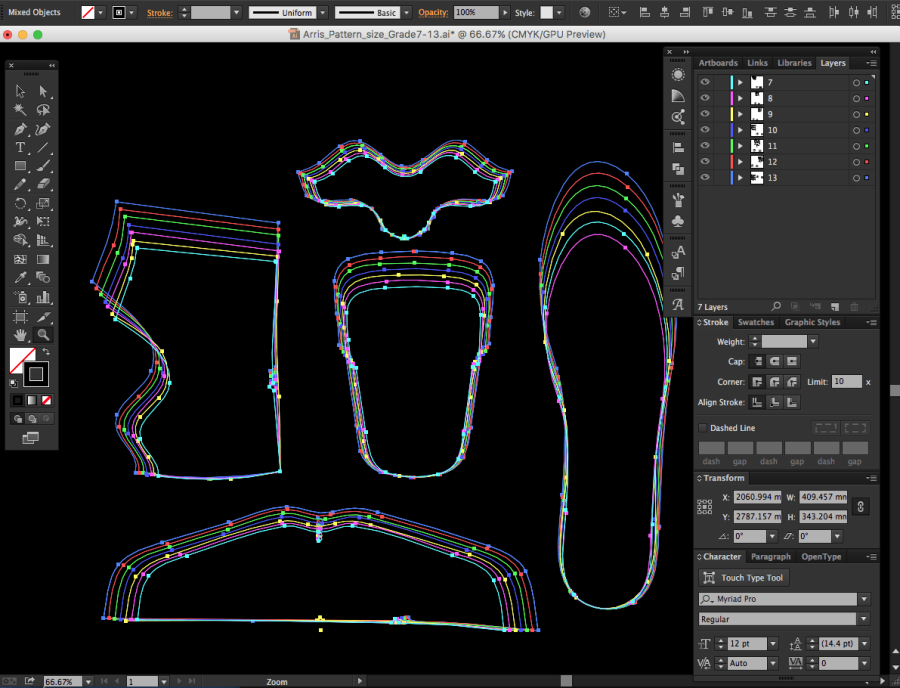
Task: Toggle visibility of layer 13
Action: pos(705,176)
